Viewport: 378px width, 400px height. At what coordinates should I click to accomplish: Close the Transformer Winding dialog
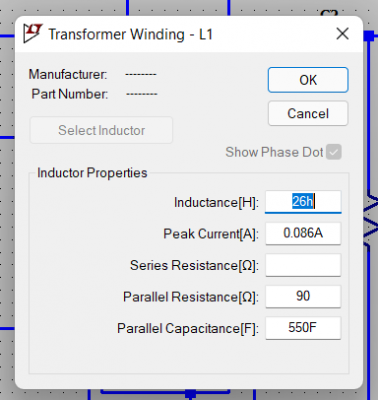click(x=342, y=34)
